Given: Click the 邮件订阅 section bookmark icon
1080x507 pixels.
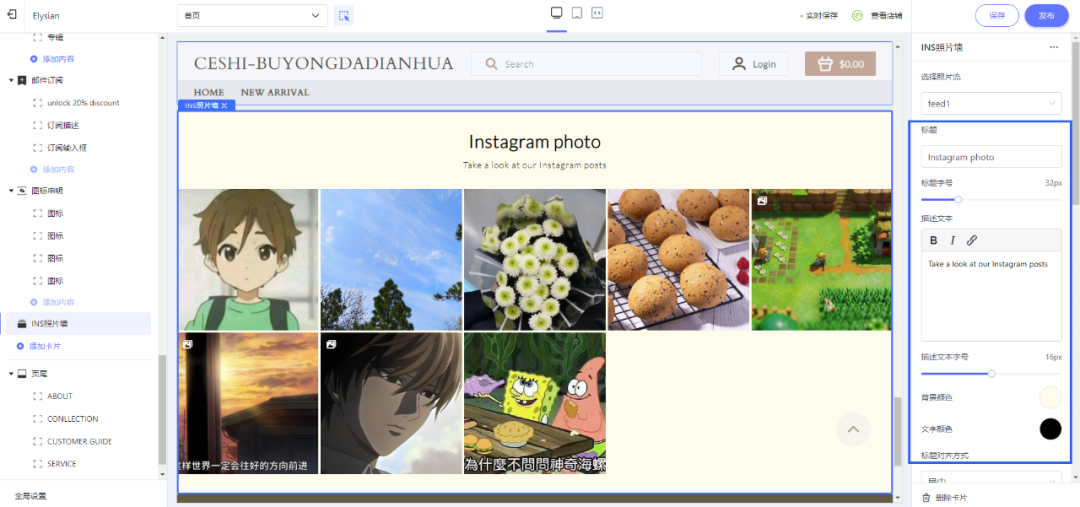Looking at the screenshot, I should coord(22,80).
